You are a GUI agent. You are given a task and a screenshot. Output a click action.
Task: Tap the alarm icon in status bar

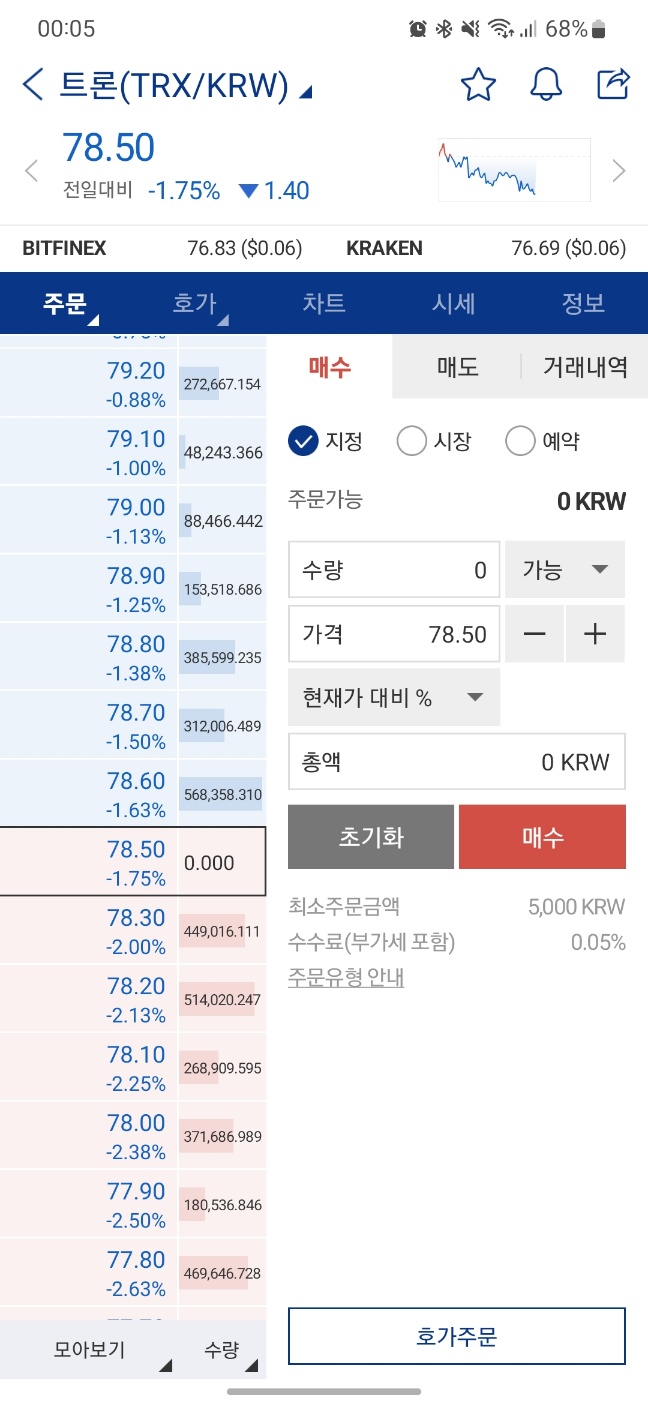click(418, 29)
